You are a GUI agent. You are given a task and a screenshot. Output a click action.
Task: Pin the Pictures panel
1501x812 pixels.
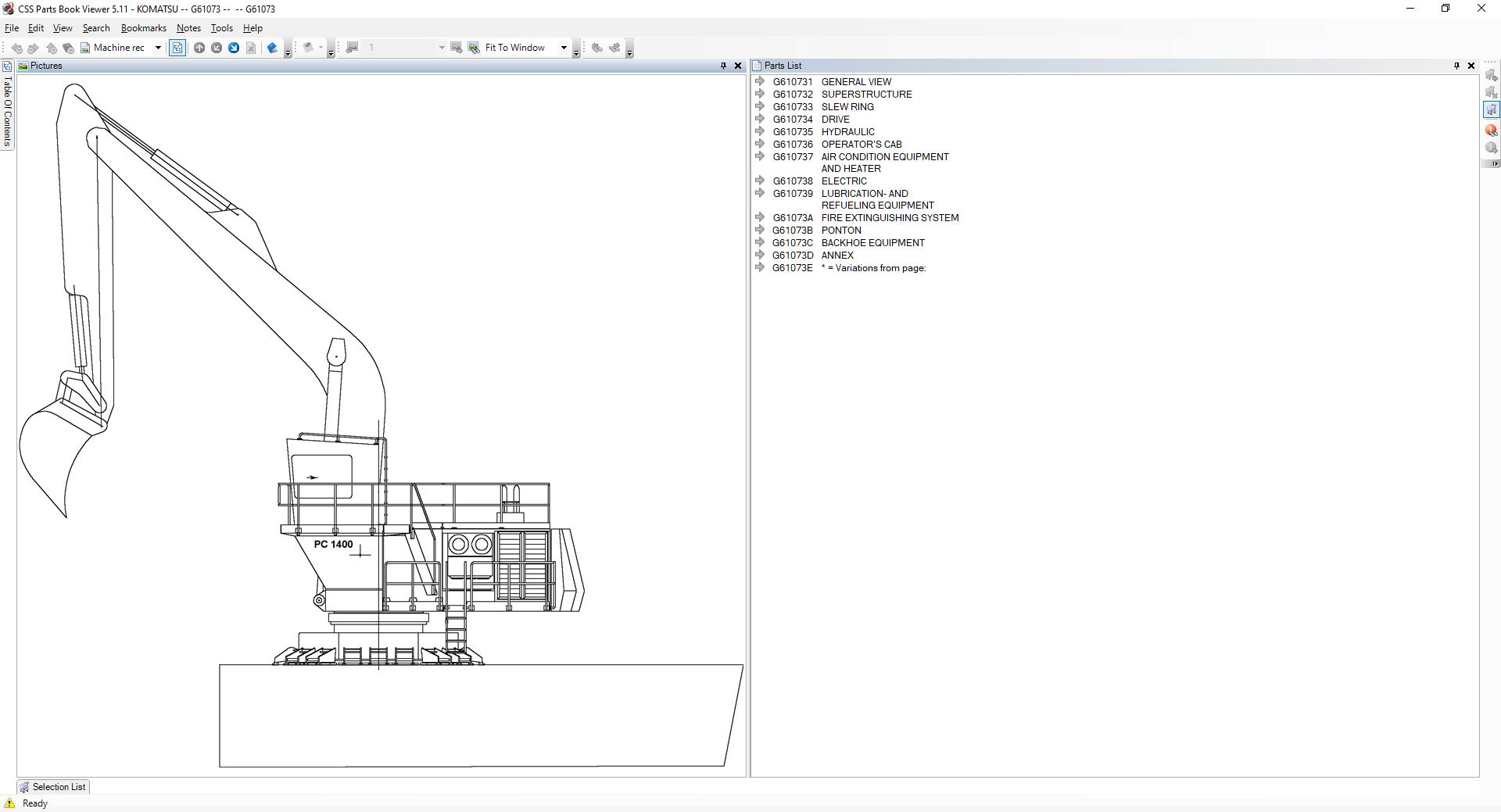click(x=723, y=66)
